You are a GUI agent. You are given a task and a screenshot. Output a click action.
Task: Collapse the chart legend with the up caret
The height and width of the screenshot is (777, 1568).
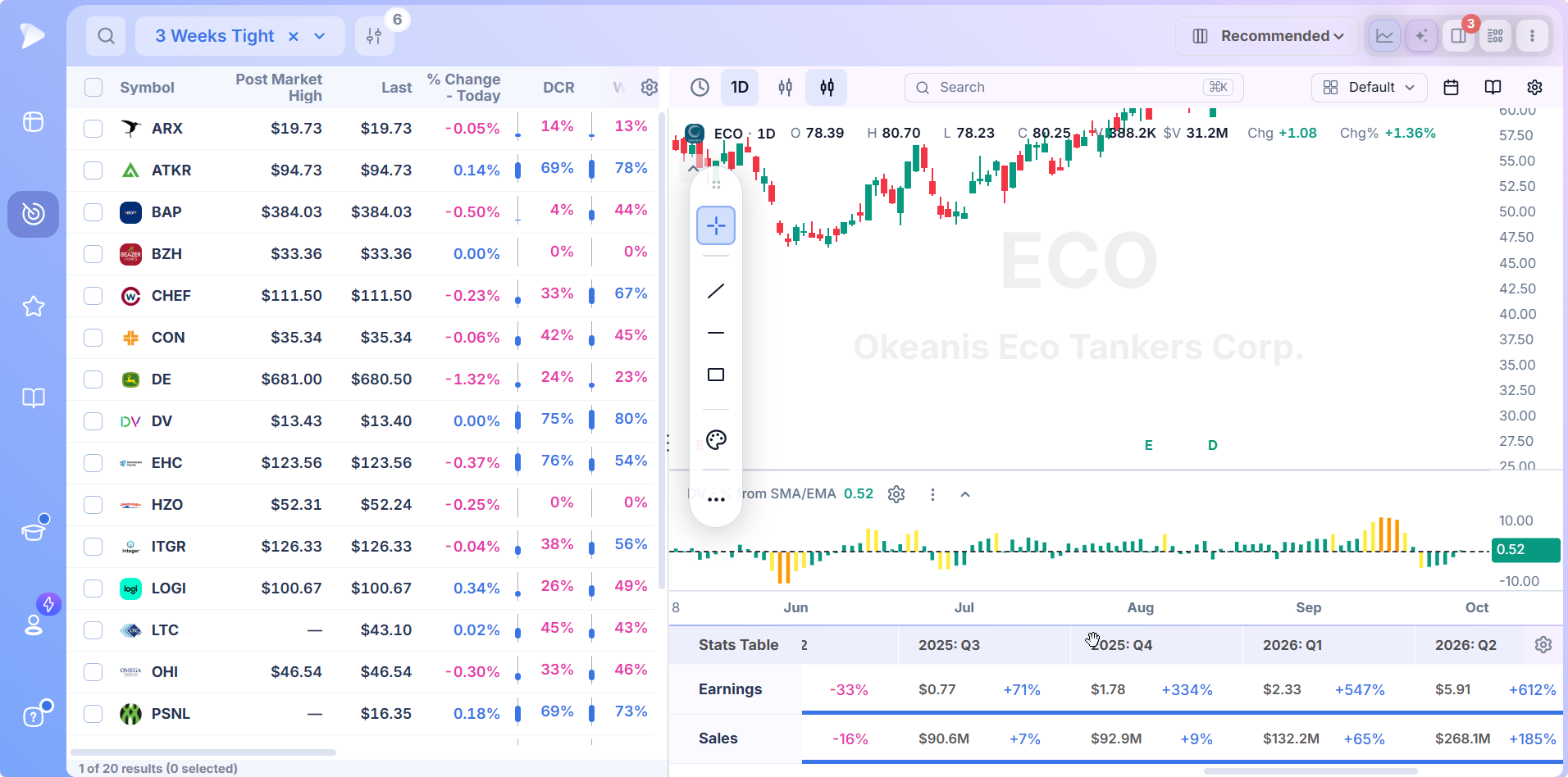pos(693,168)
